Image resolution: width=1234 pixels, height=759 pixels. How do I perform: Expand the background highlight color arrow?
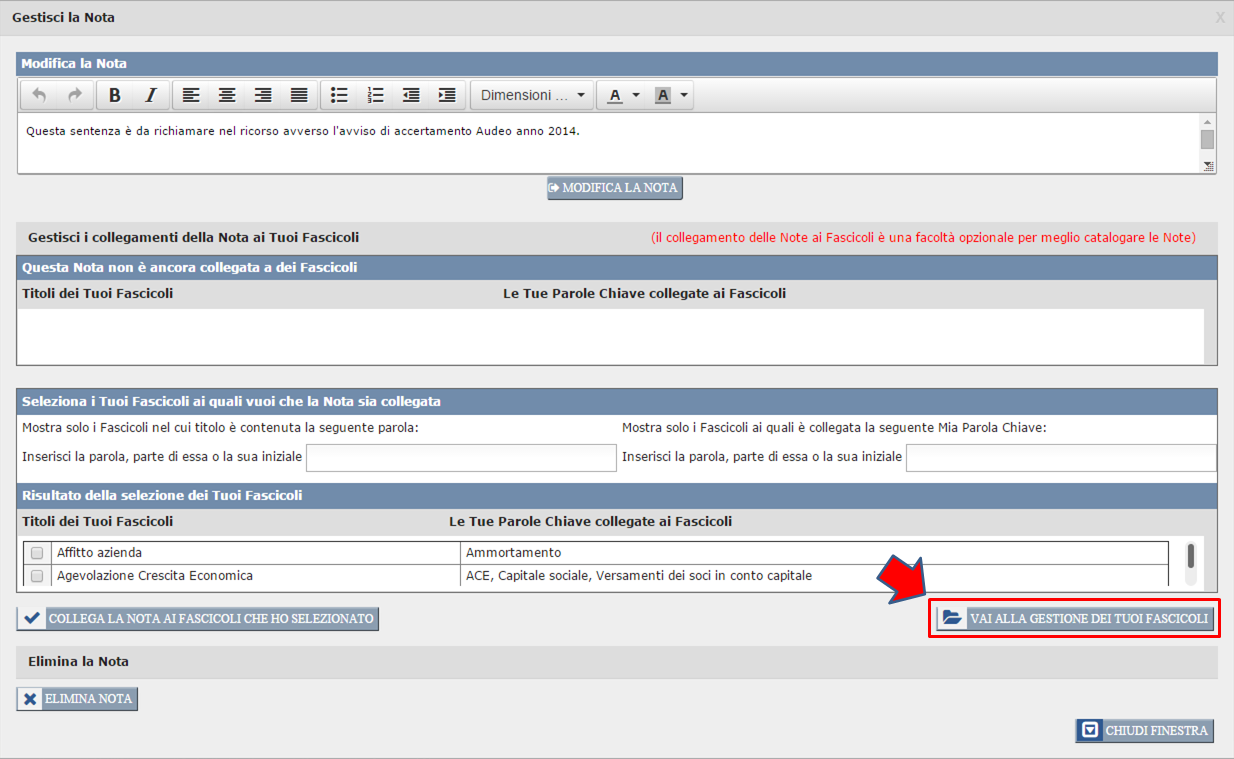pos(684,95)
